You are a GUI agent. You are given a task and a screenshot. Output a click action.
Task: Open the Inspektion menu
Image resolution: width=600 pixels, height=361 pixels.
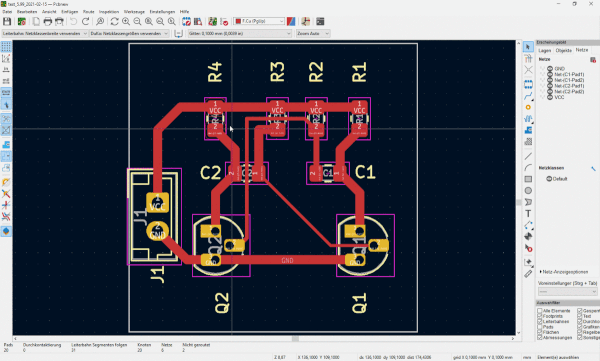pos(109,12)
